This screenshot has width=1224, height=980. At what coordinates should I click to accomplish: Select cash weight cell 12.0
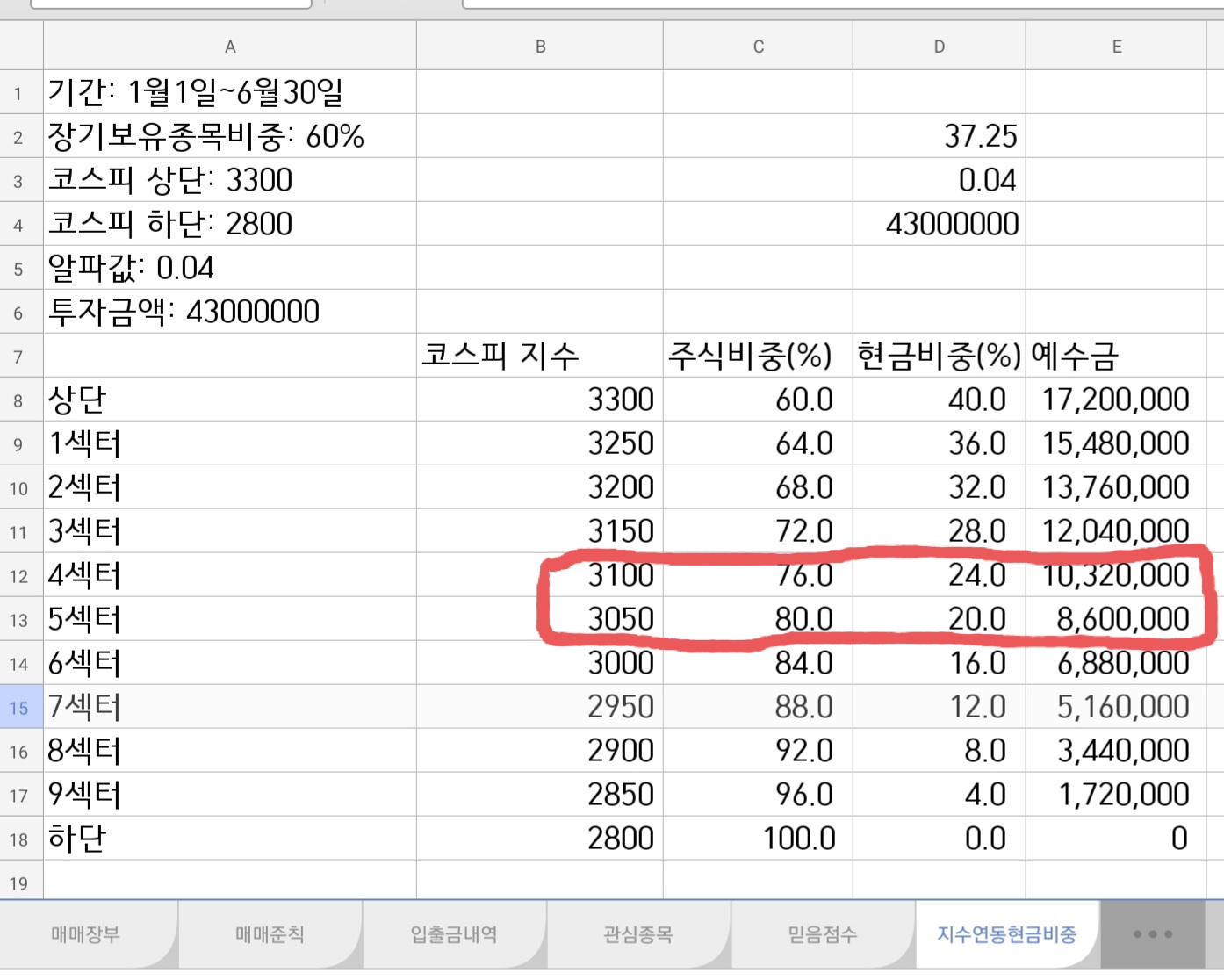[x=940, y=707]
